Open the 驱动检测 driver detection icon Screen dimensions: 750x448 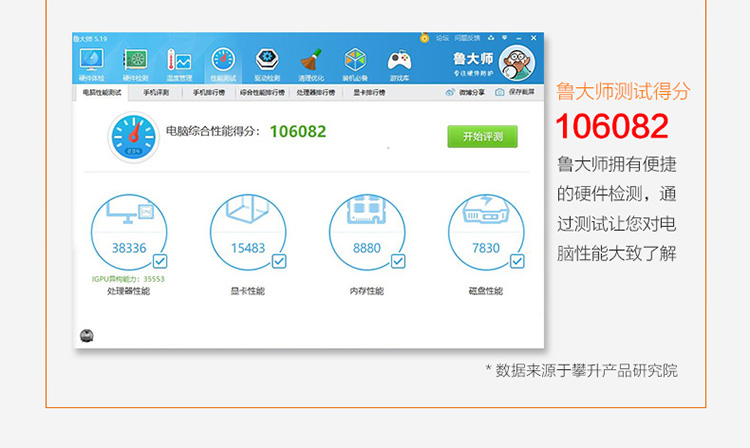[x=267, y=60]
